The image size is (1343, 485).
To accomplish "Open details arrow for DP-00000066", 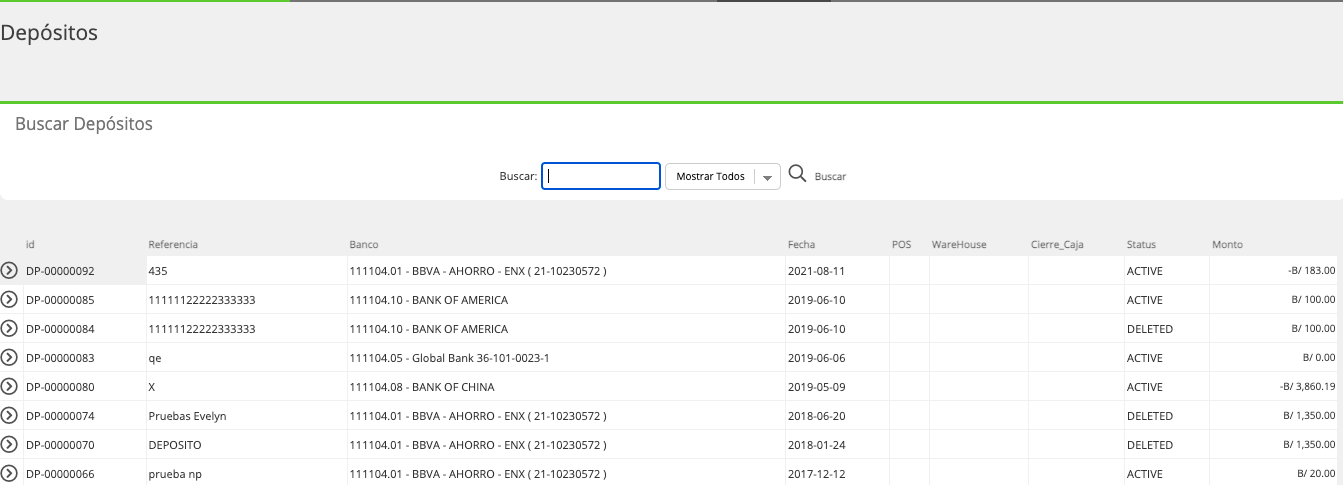I will 10,473.
